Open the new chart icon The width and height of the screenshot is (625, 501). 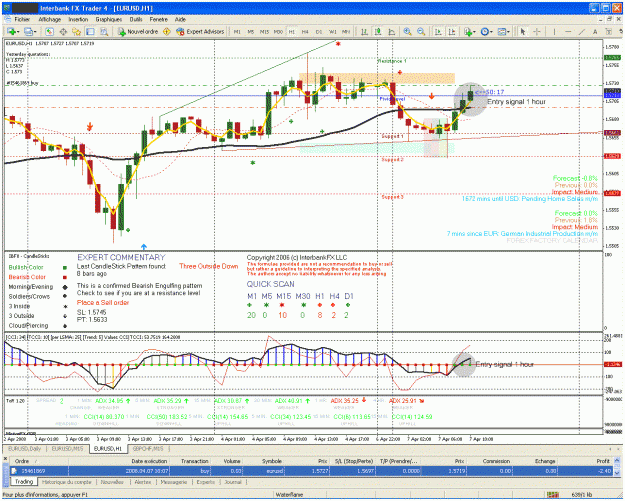click(x=11, y=31)
